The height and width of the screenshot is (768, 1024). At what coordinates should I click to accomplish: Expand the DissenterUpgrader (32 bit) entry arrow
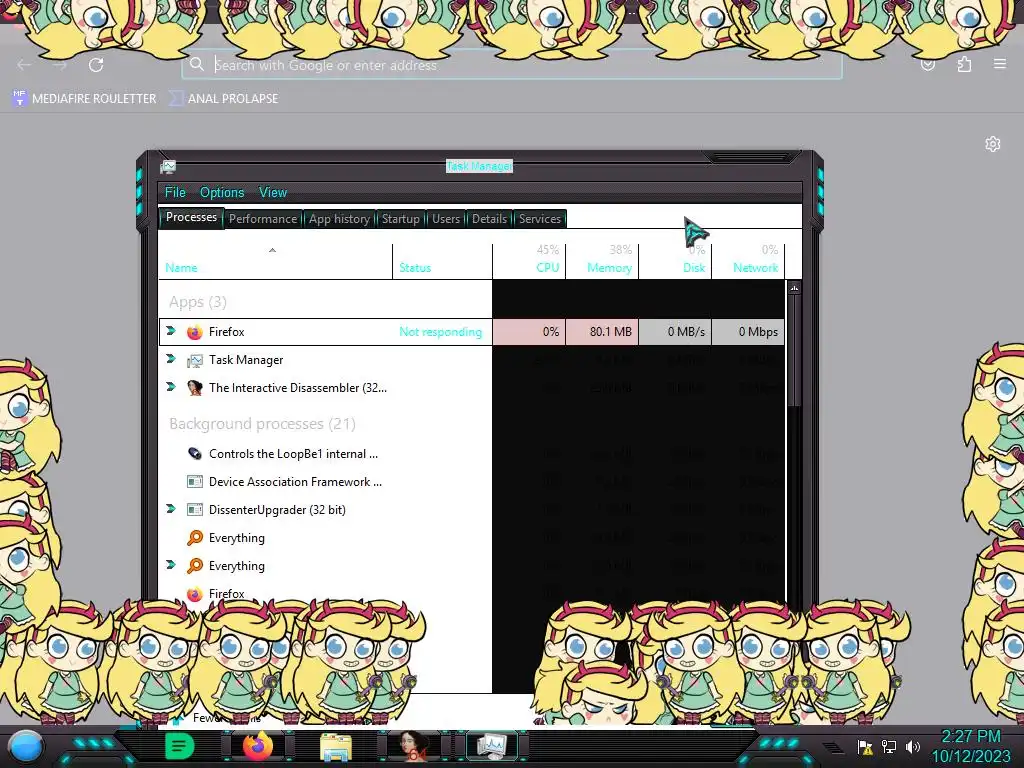pos(171,509)
